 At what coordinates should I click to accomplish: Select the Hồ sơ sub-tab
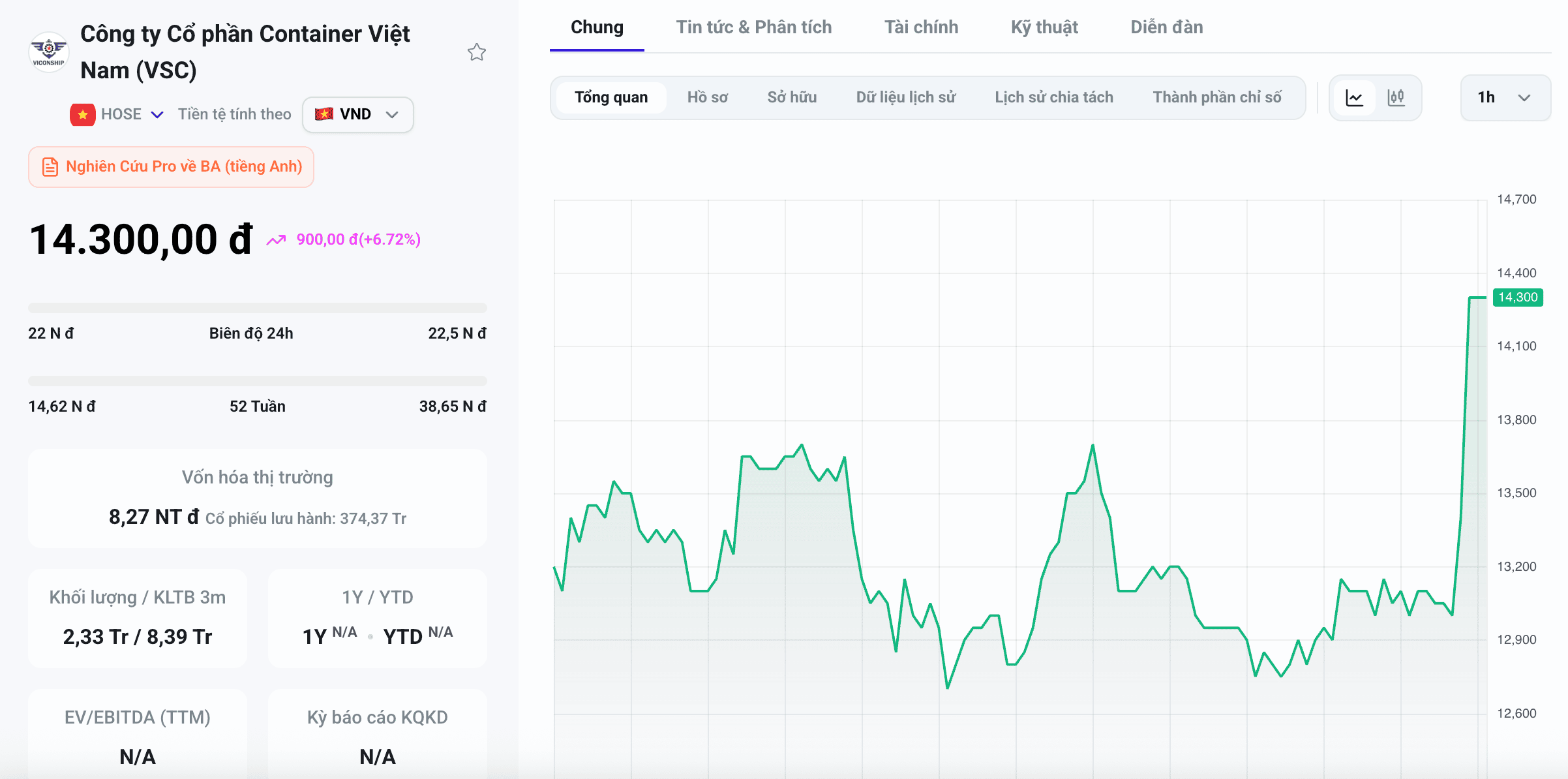(x=708, y=98)
